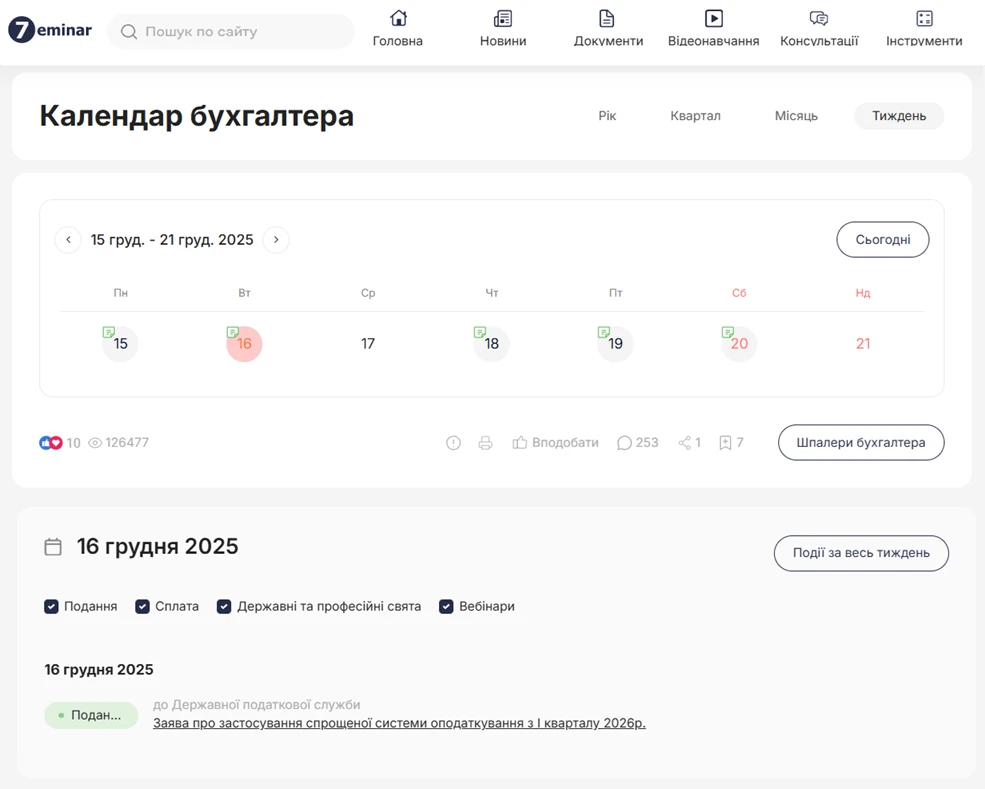Screen dimensions: 985x789
Task: Advance to next week with right chevron
Action: (276, 240)
